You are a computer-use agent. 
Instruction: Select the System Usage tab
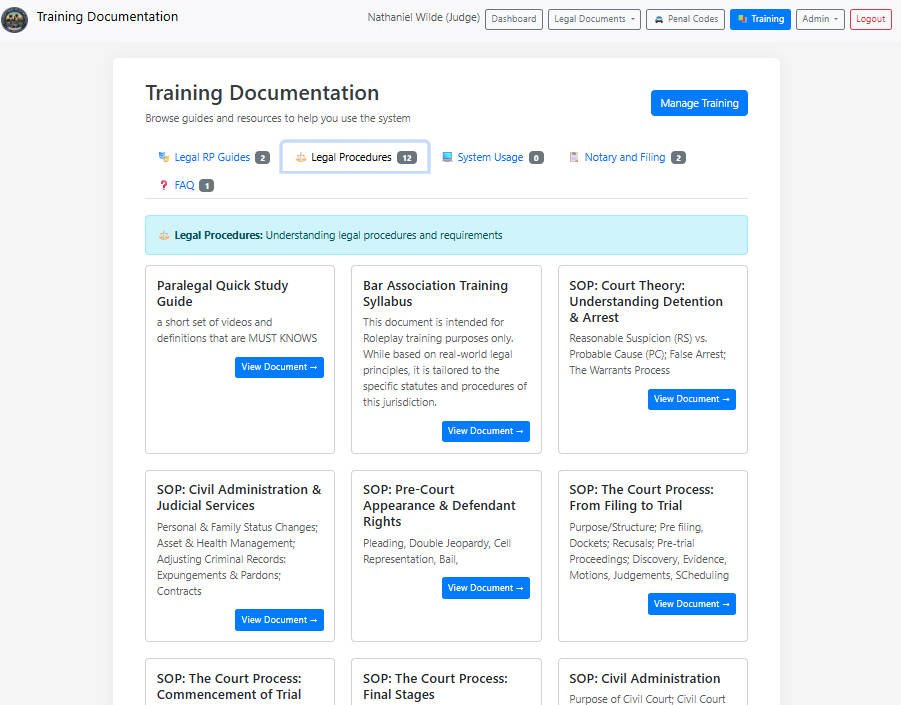491,156
